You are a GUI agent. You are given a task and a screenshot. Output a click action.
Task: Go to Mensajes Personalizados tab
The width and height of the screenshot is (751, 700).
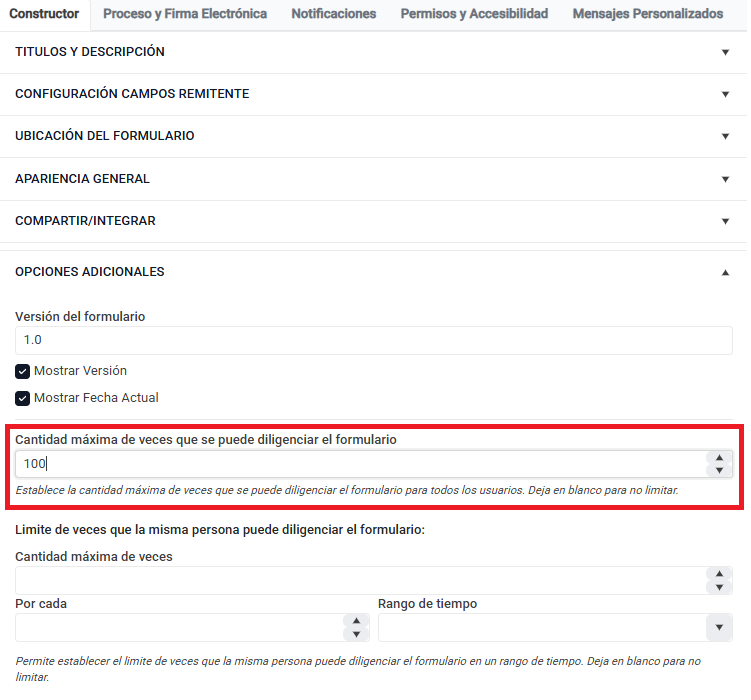tap(647, 14)
